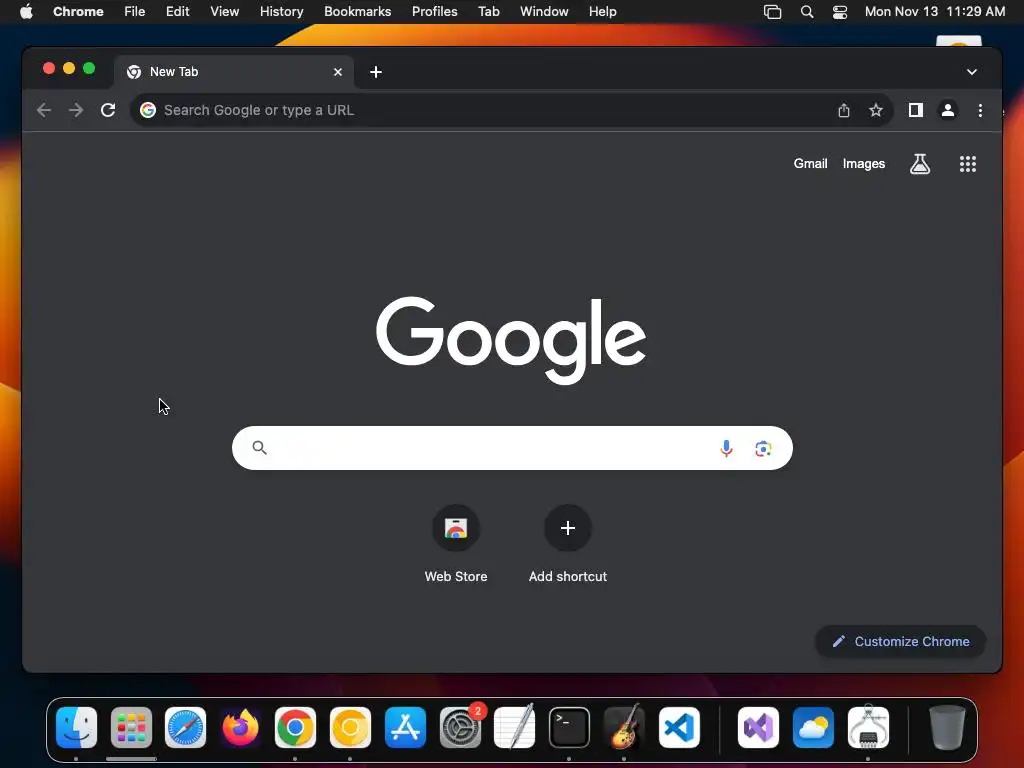The width and height of the screenshot is (1024, 768).
Task: Open the Profiles menu
Action: pyautogui.click(x=434, y=12)
